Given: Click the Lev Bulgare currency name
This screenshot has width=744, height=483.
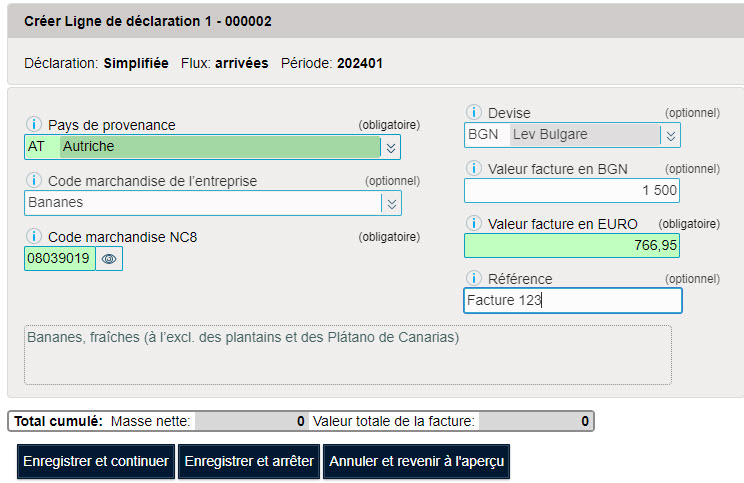Looking at the screenshot, I should tap(585, 135).
